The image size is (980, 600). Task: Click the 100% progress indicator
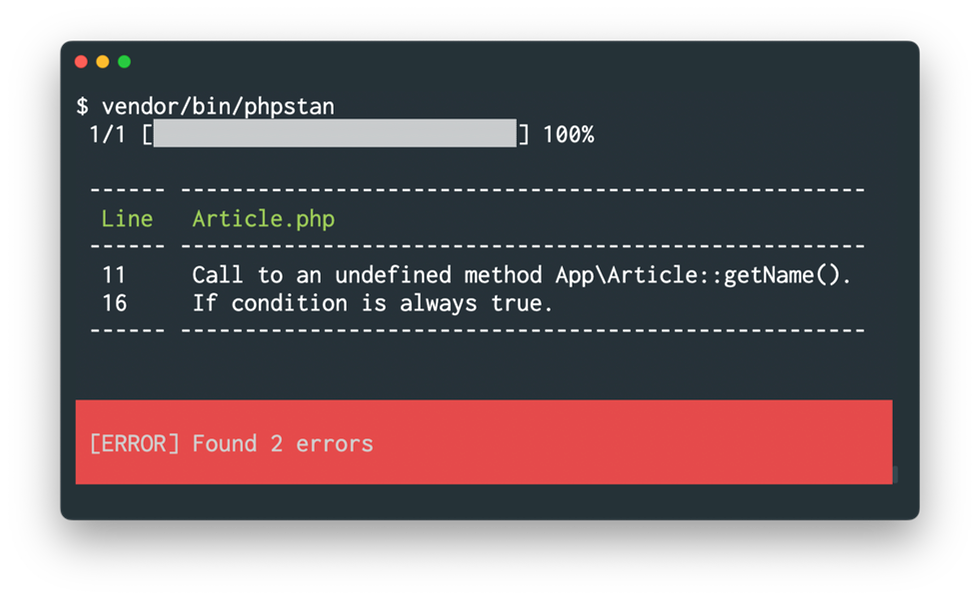[x=568, y=134]
